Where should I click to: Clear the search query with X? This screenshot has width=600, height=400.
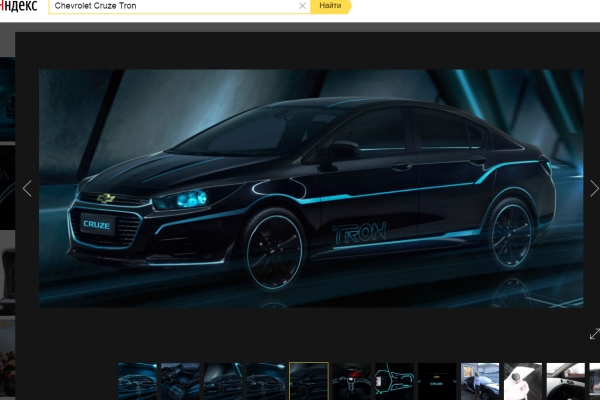click(302, 6)
